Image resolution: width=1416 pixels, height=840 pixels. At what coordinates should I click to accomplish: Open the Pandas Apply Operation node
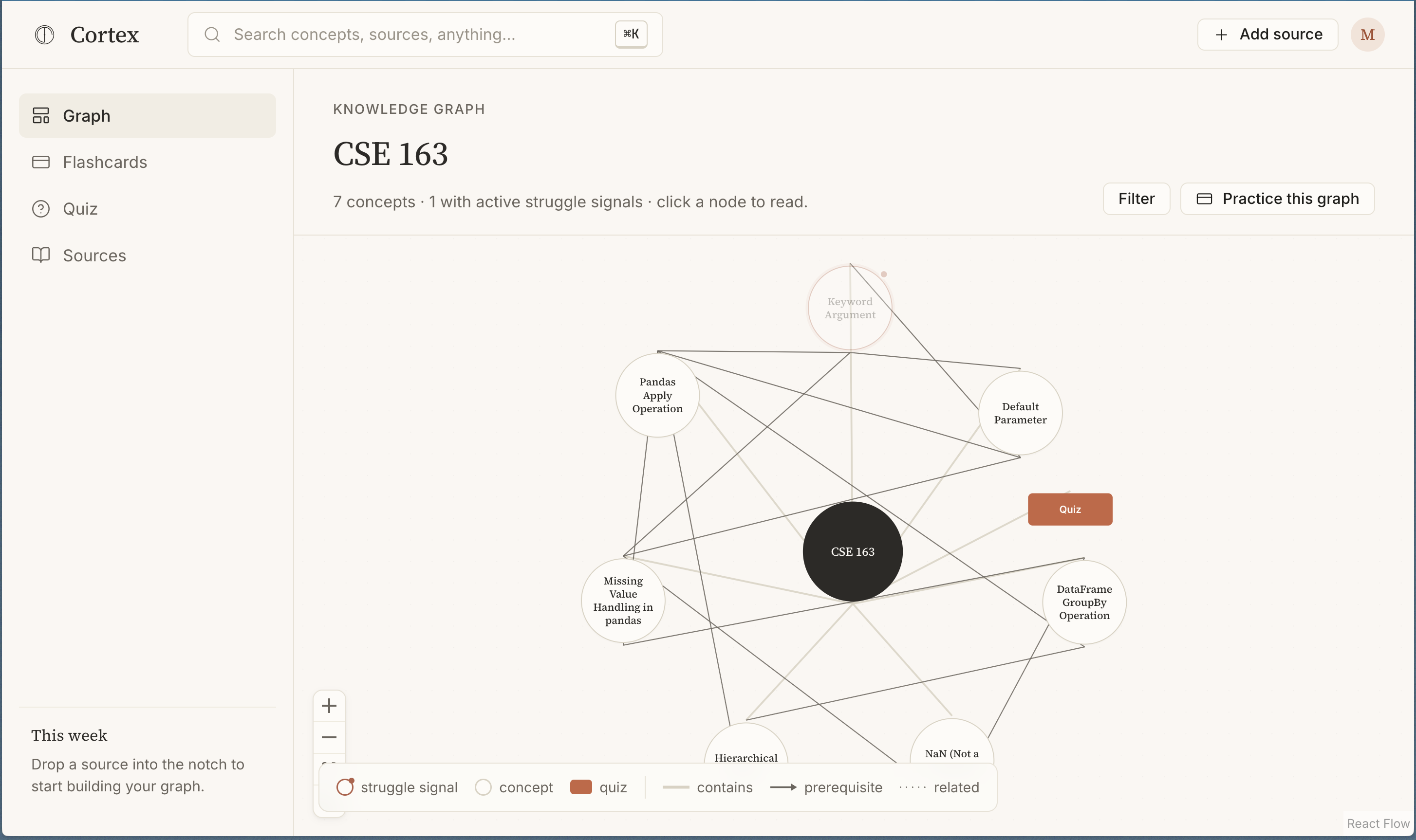[657, 395]
